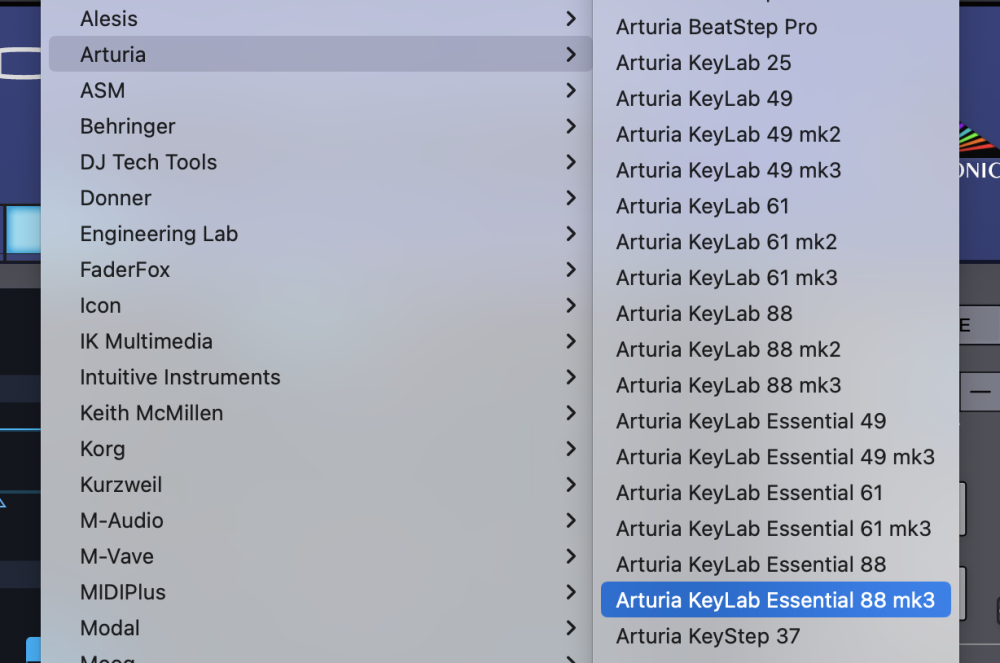Viewport: 1000px width, 663px height.
Task: Select Arturia KeyStep 37
Action: (x=708, y=636)
